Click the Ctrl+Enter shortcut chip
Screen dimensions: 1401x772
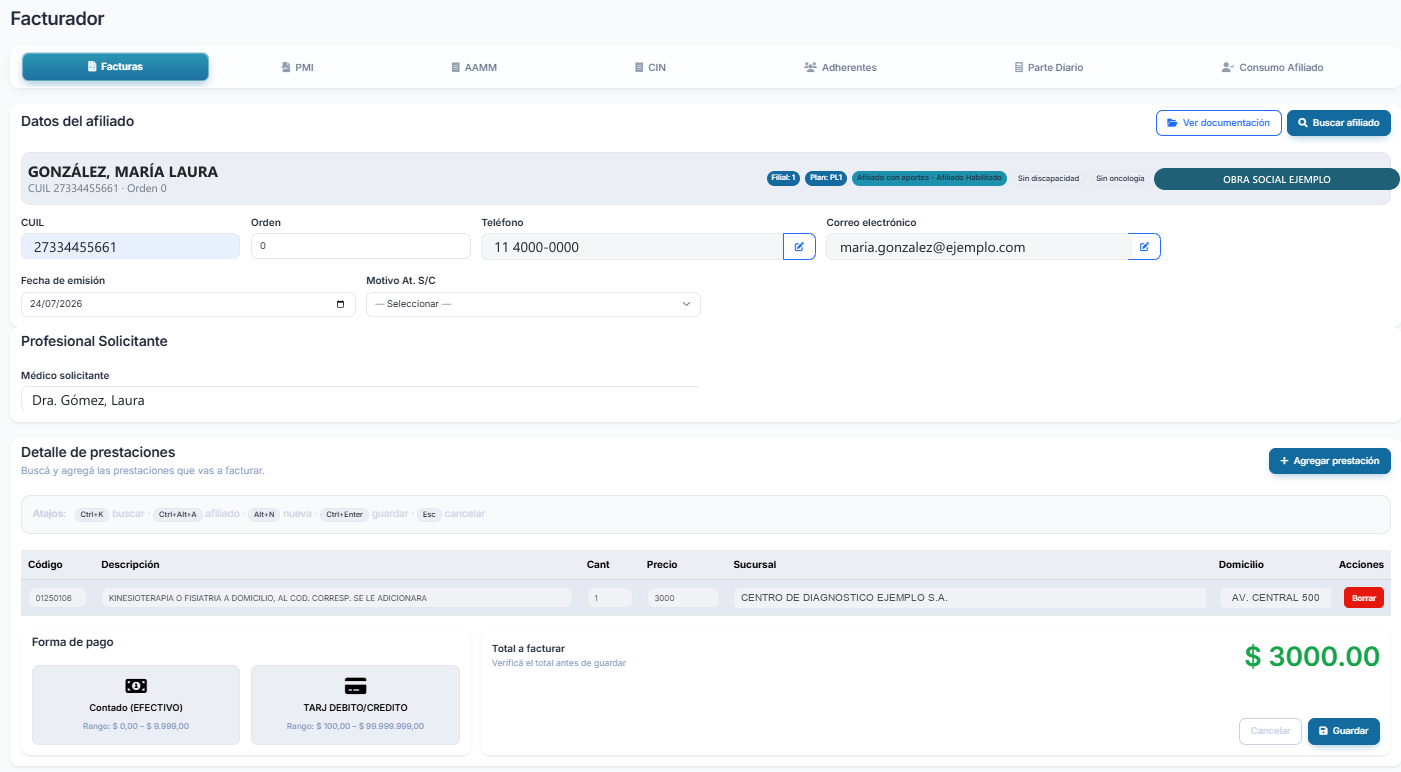point(344,514)
